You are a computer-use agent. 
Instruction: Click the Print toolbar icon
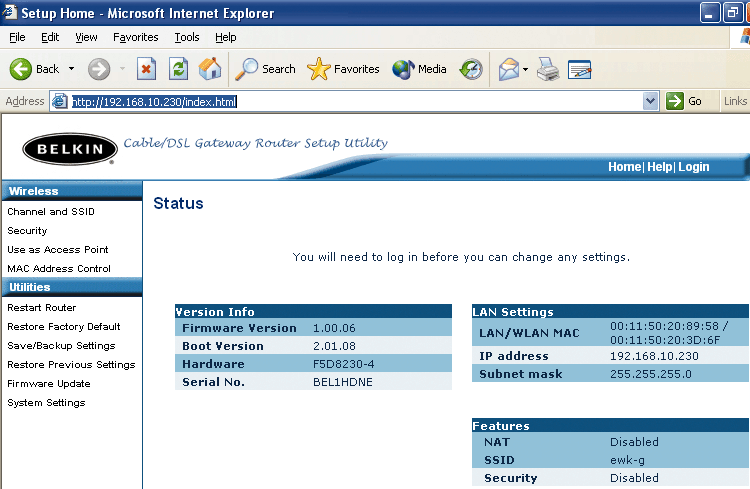point(547,69)
